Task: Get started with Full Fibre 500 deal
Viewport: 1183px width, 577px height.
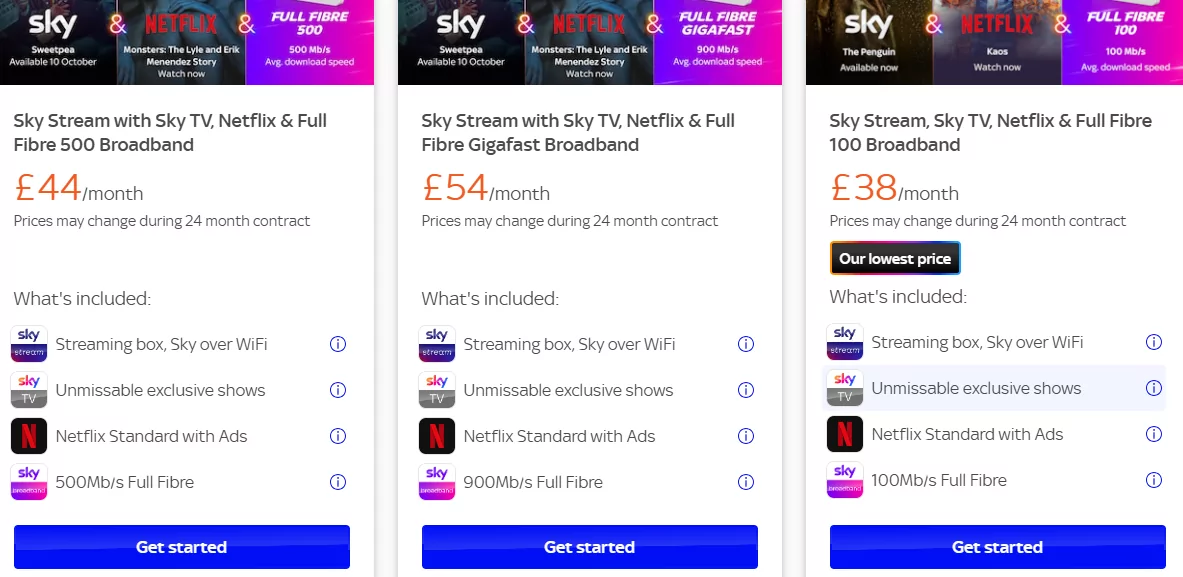Action: 182,547
